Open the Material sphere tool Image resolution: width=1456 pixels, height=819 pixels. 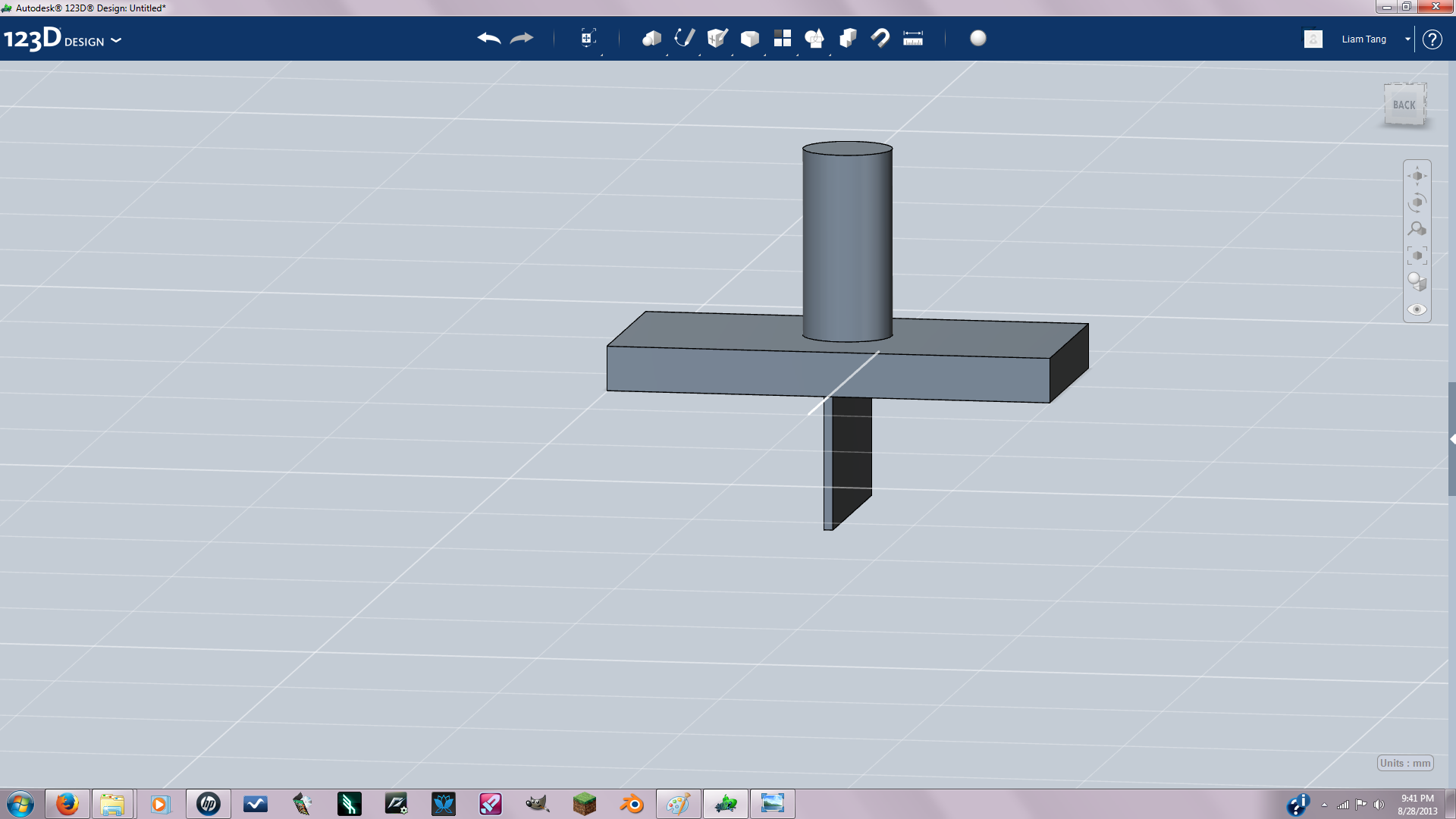pos(978,38)
